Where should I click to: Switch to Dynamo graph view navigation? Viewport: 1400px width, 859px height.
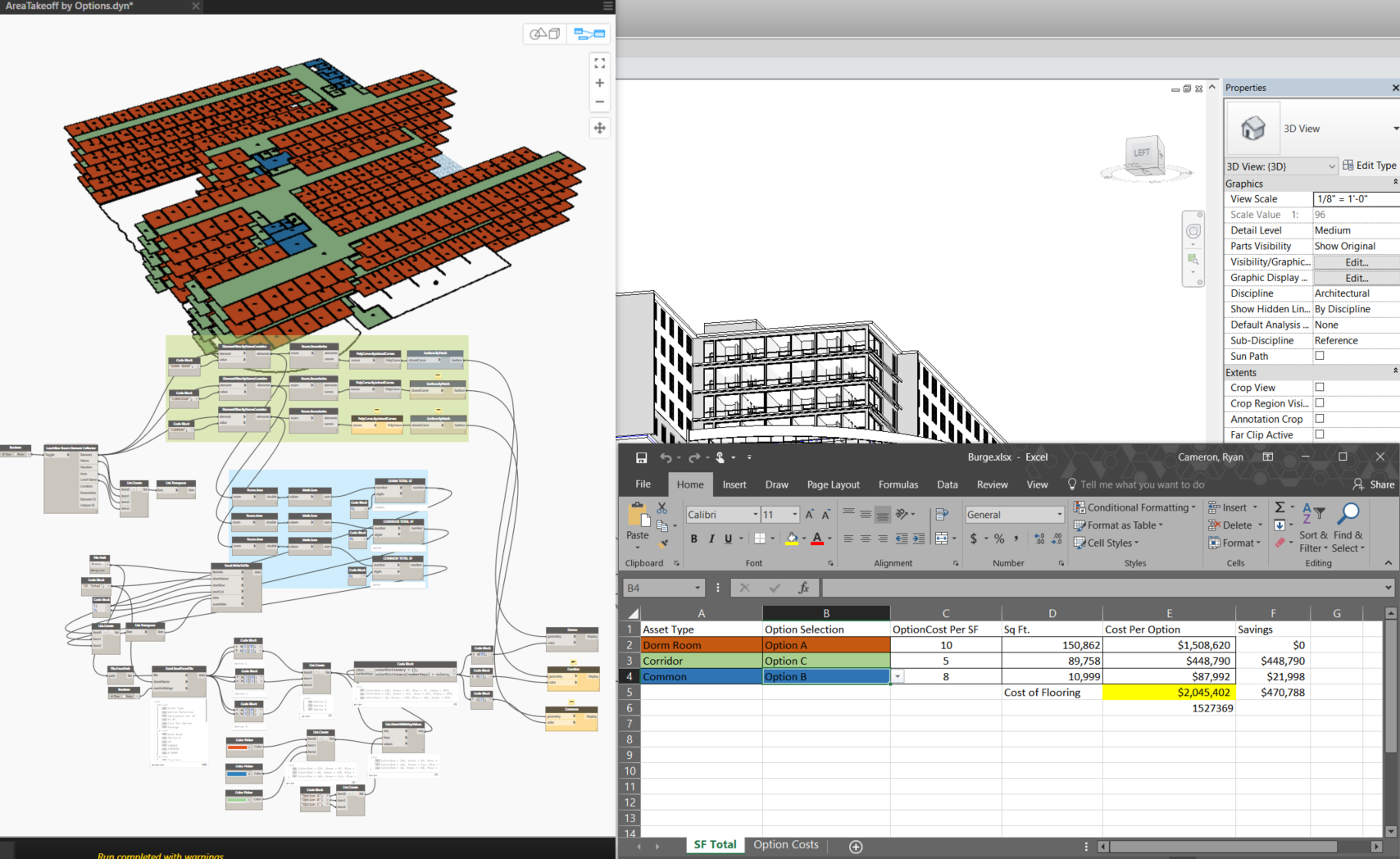(589, 34)
